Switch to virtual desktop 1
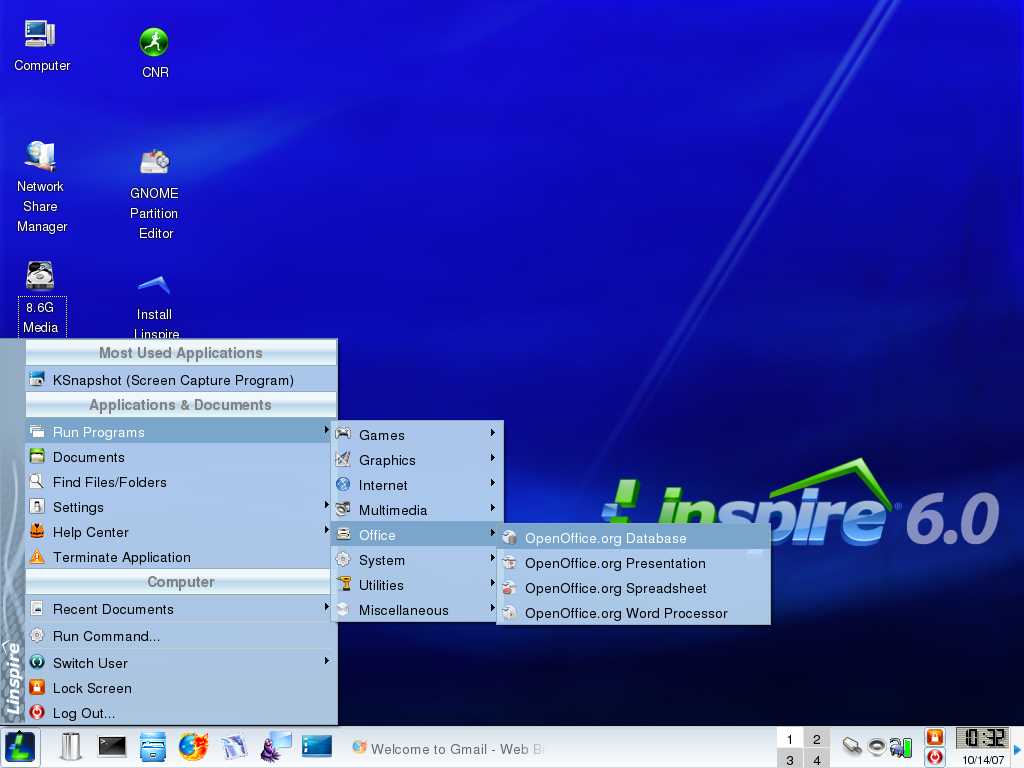1024x768 pixels. (790, 739)
